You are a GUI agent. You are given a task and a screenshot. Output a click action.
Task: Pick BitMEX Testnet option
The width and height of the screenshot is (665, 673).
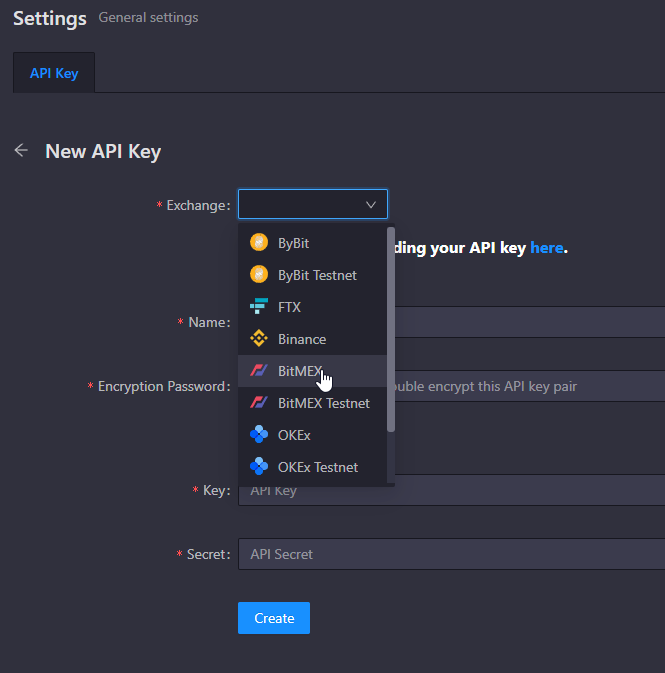point(313,403)
